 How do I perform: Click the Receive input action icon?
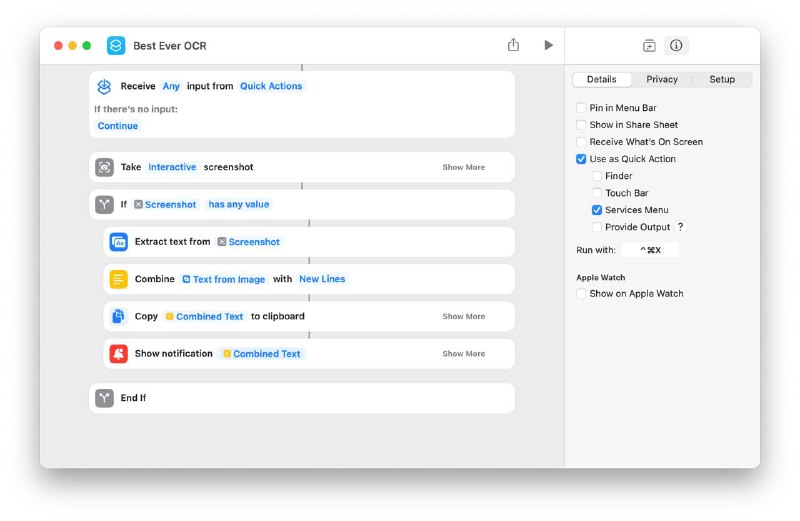point(104,86)
